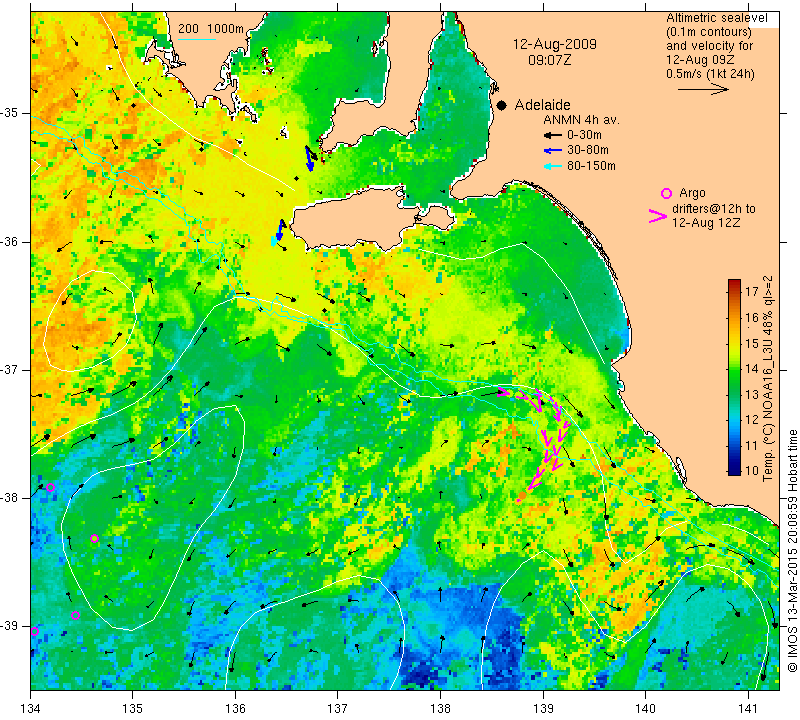Click Kangaroo Island on the map
The image size is (800, 720).
(x=357, y=221)
